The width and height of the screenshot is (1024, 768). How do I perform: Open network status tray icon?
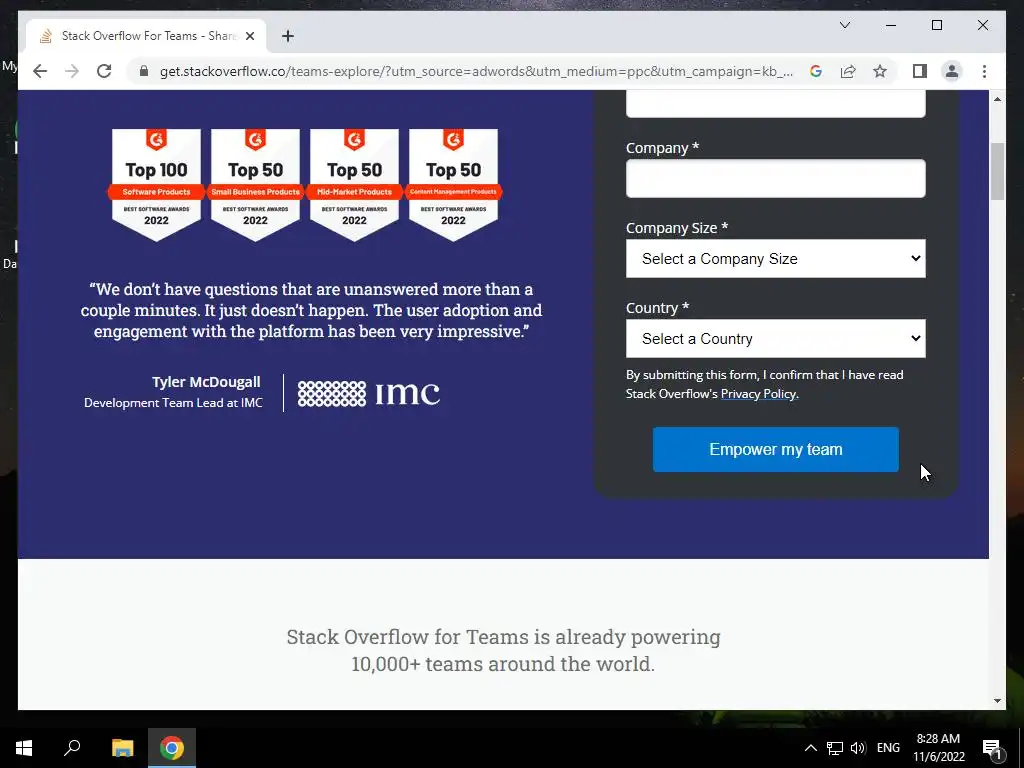click(x=835, y=748)
